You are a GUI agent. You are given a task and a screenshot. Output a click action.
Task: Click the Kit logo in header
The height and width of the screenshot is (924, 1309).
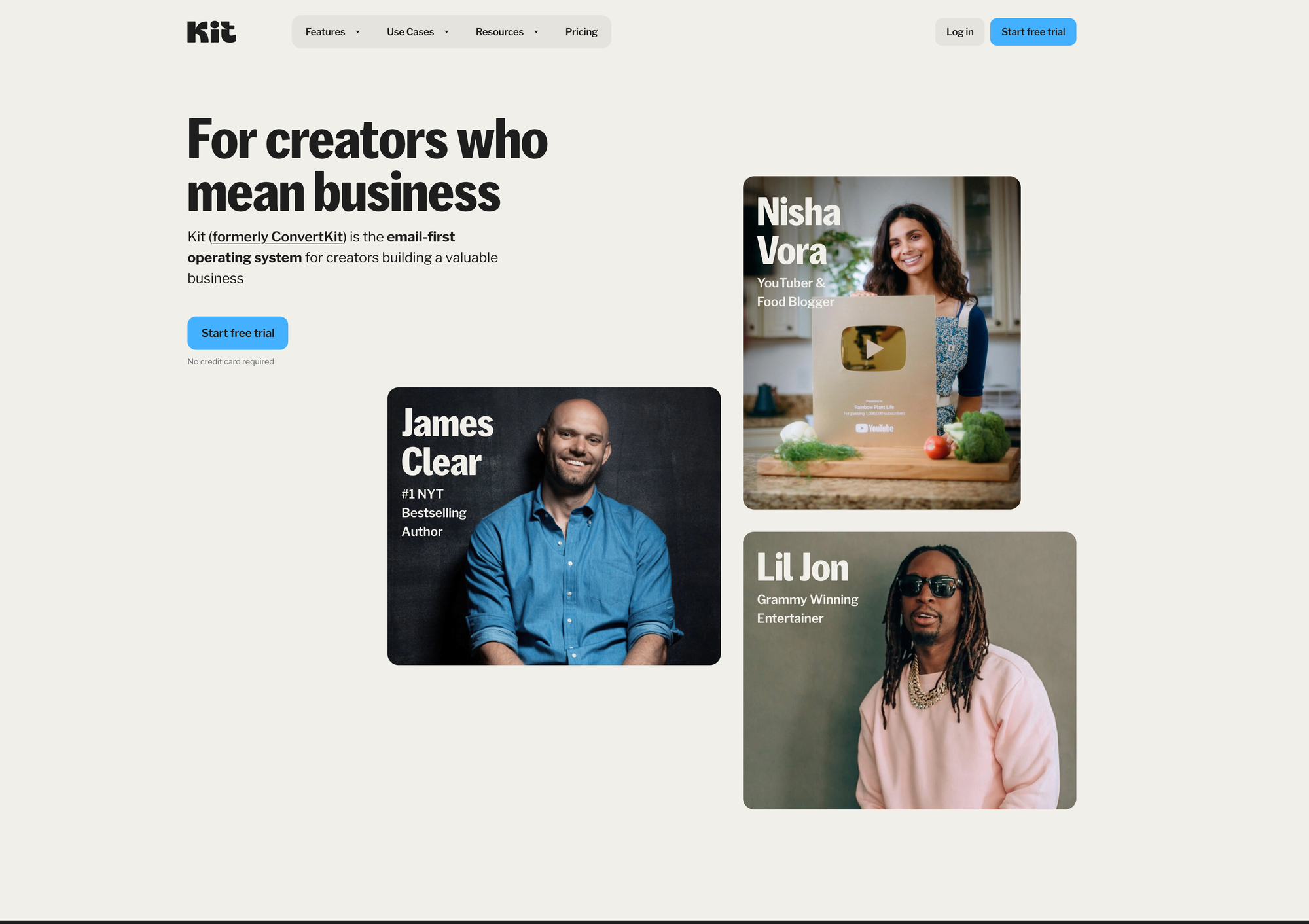point(211,32)
